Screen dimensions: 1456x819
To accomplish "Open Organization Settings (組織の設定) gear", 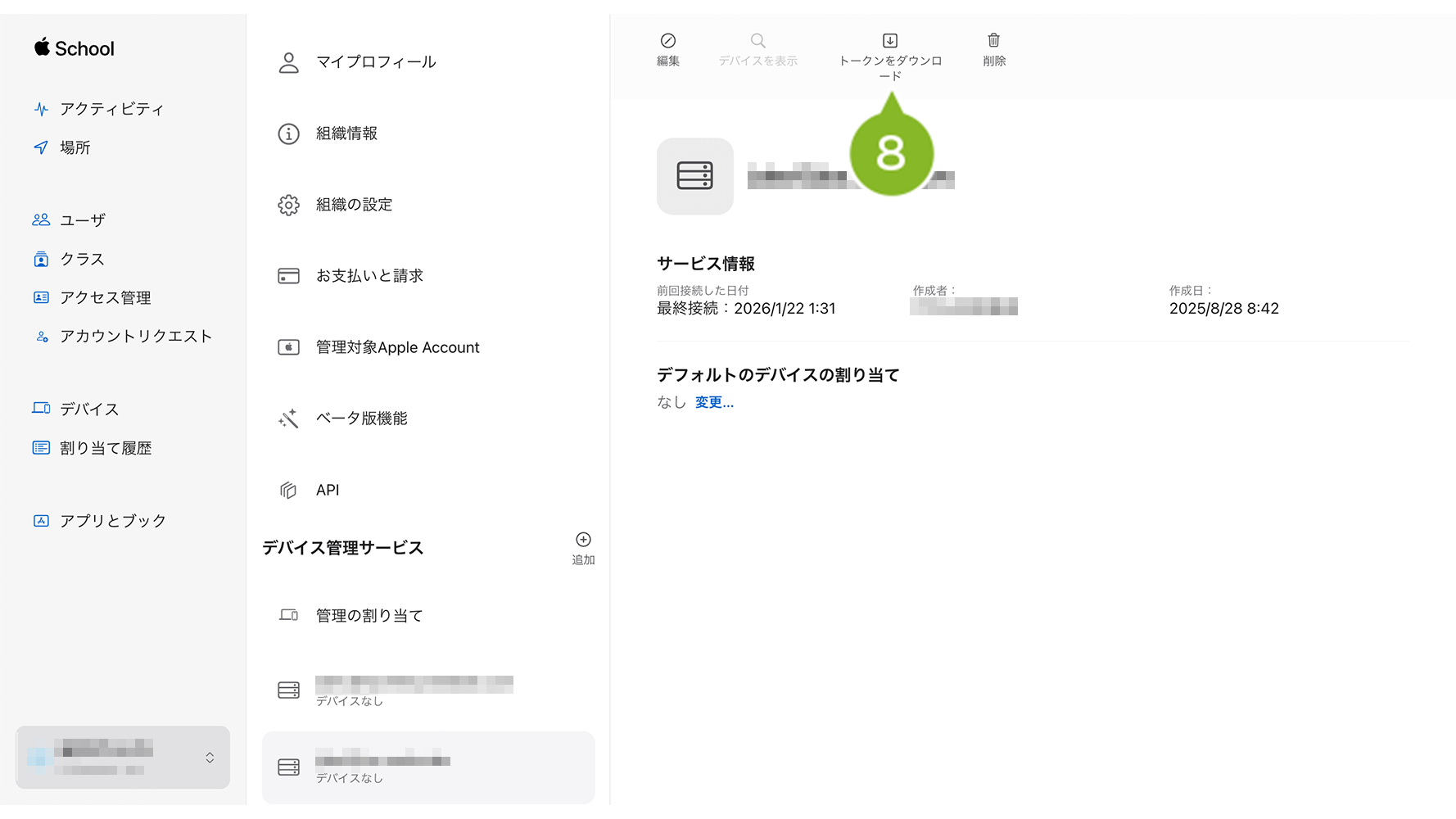I will coord(288,205).
